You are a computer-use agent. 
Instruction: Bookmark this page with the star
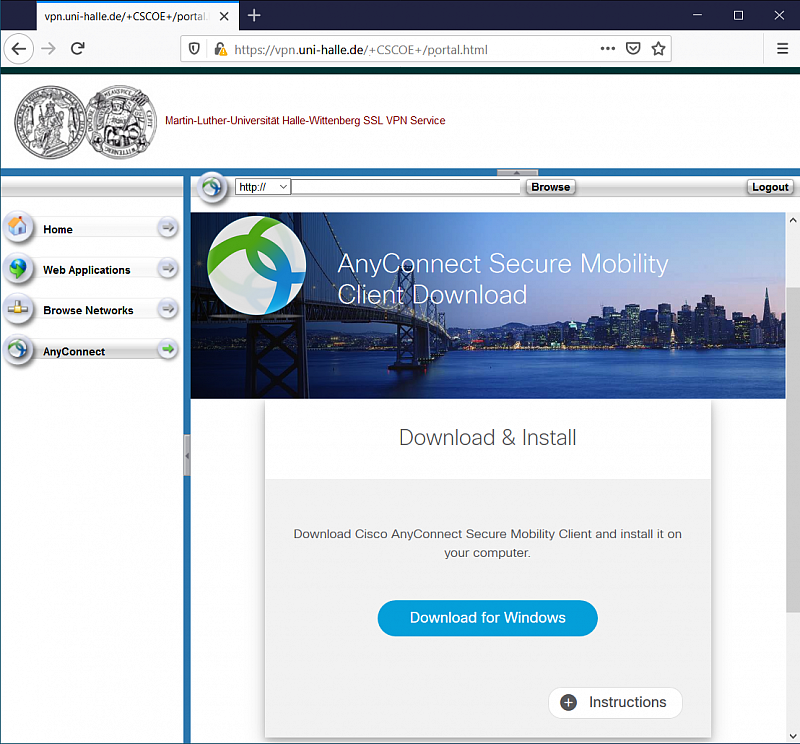click(x=659, y=48)
